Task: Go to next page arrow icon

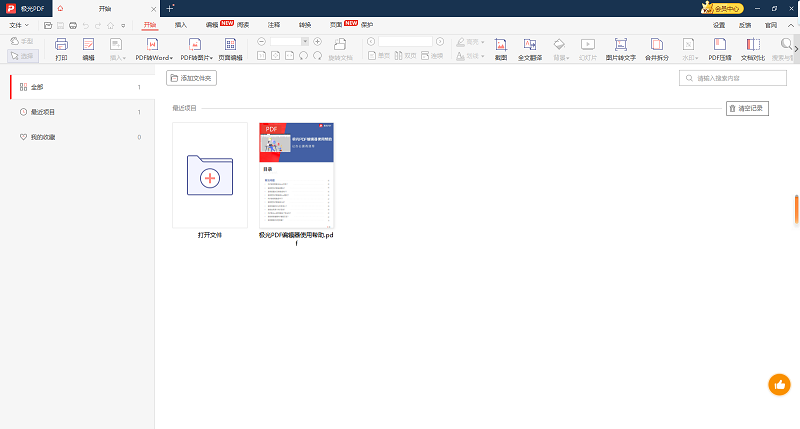Action: coord(440,41)
